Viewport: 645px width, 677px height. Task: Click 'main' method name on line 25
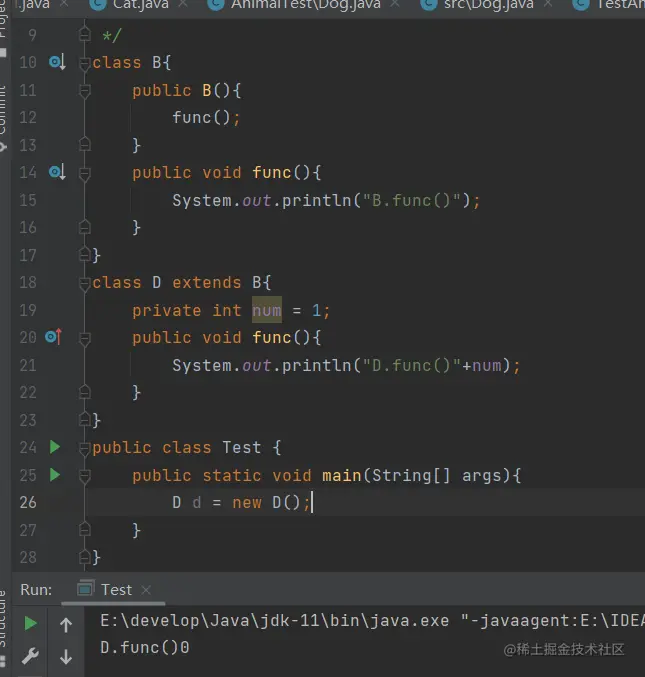341,475
